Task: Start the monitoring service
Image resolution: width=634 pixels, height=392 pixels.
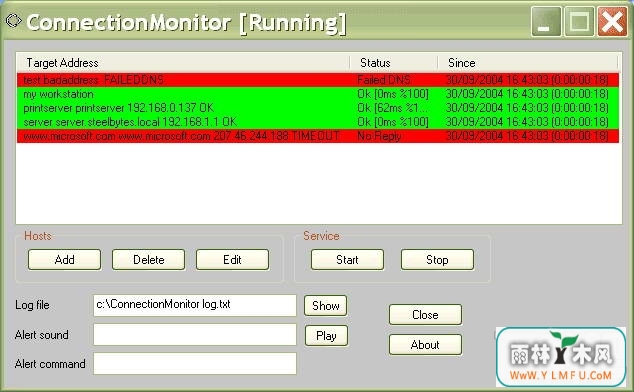Action: 347,260
